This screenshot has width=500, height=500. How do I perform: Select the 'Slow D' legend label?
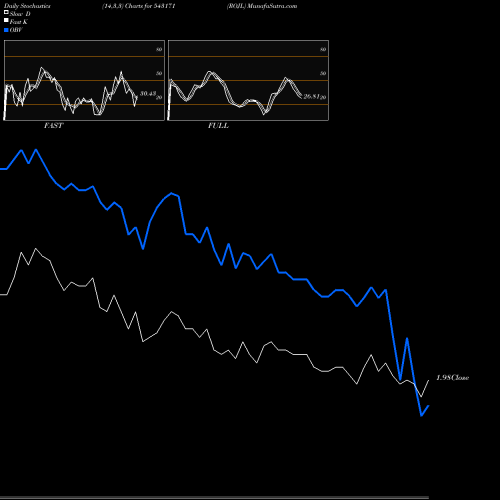(x=20, y=14)
